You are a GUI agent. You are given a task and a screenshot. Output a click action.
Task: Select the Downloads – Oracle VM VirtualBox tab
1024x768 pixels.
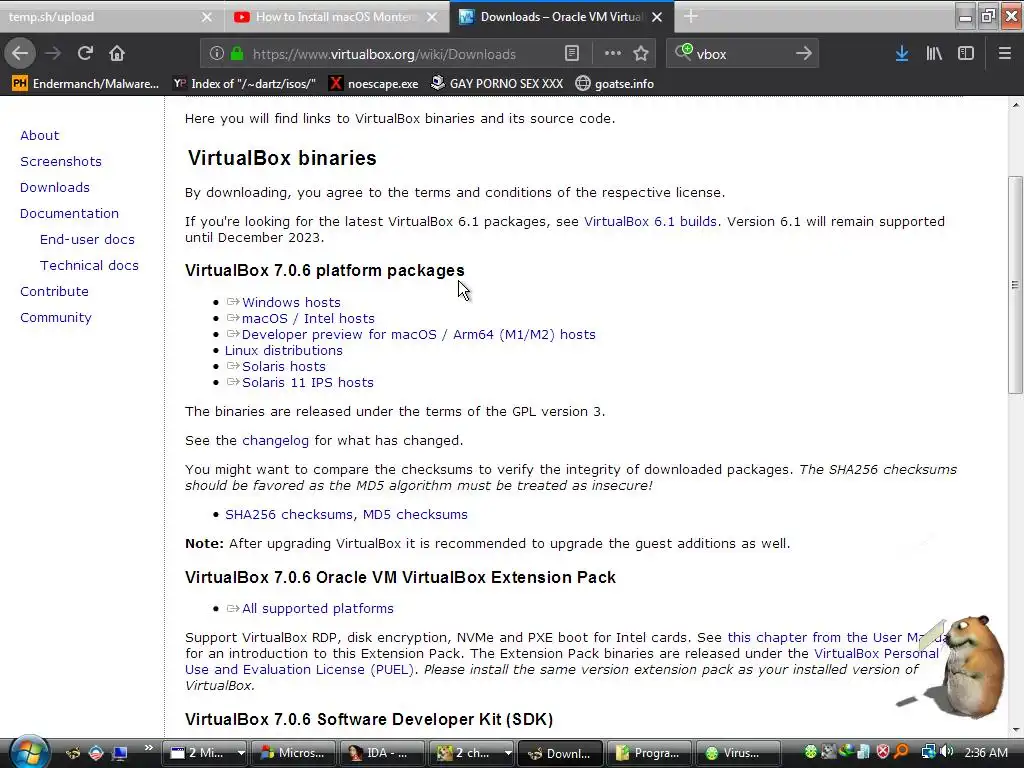pos(552,17)
